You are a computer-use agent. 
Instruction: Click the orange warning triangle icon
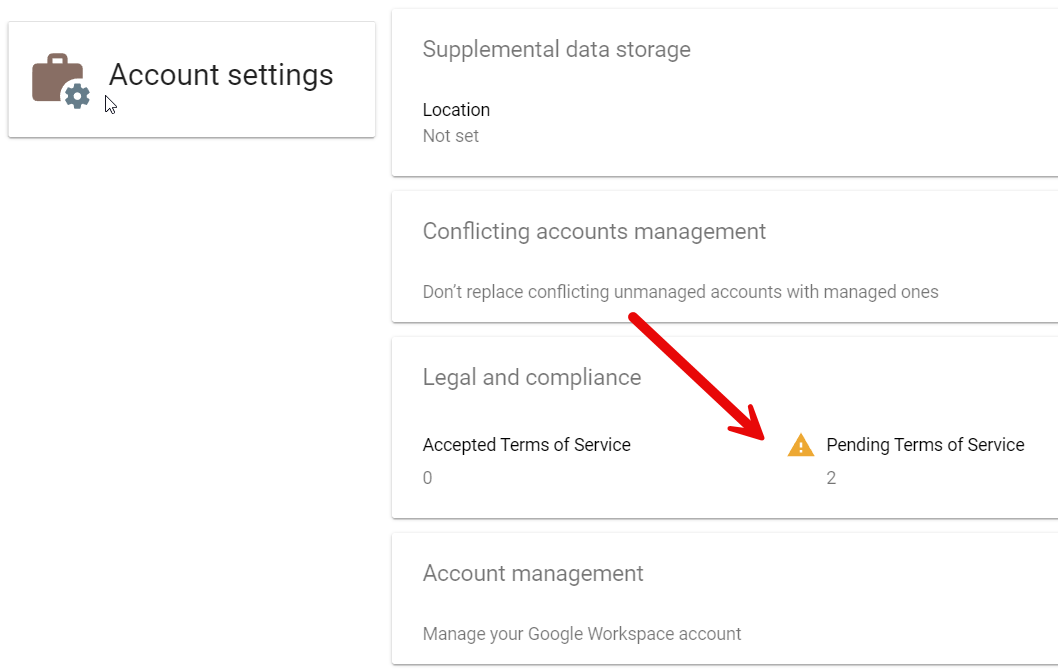[x=800, y=446]
